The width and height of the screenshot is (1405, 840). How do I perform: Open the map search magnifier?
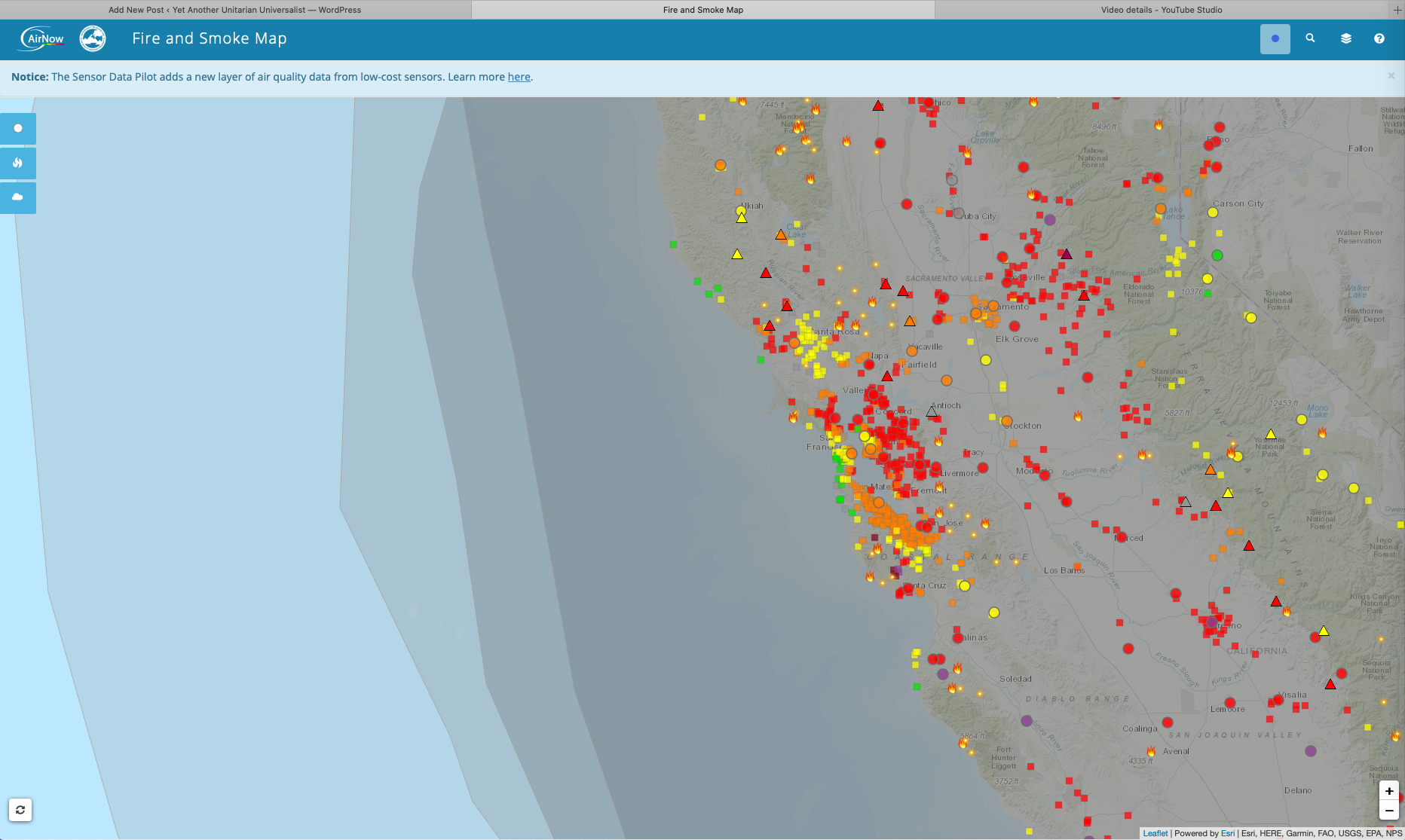pos(1310,38)
